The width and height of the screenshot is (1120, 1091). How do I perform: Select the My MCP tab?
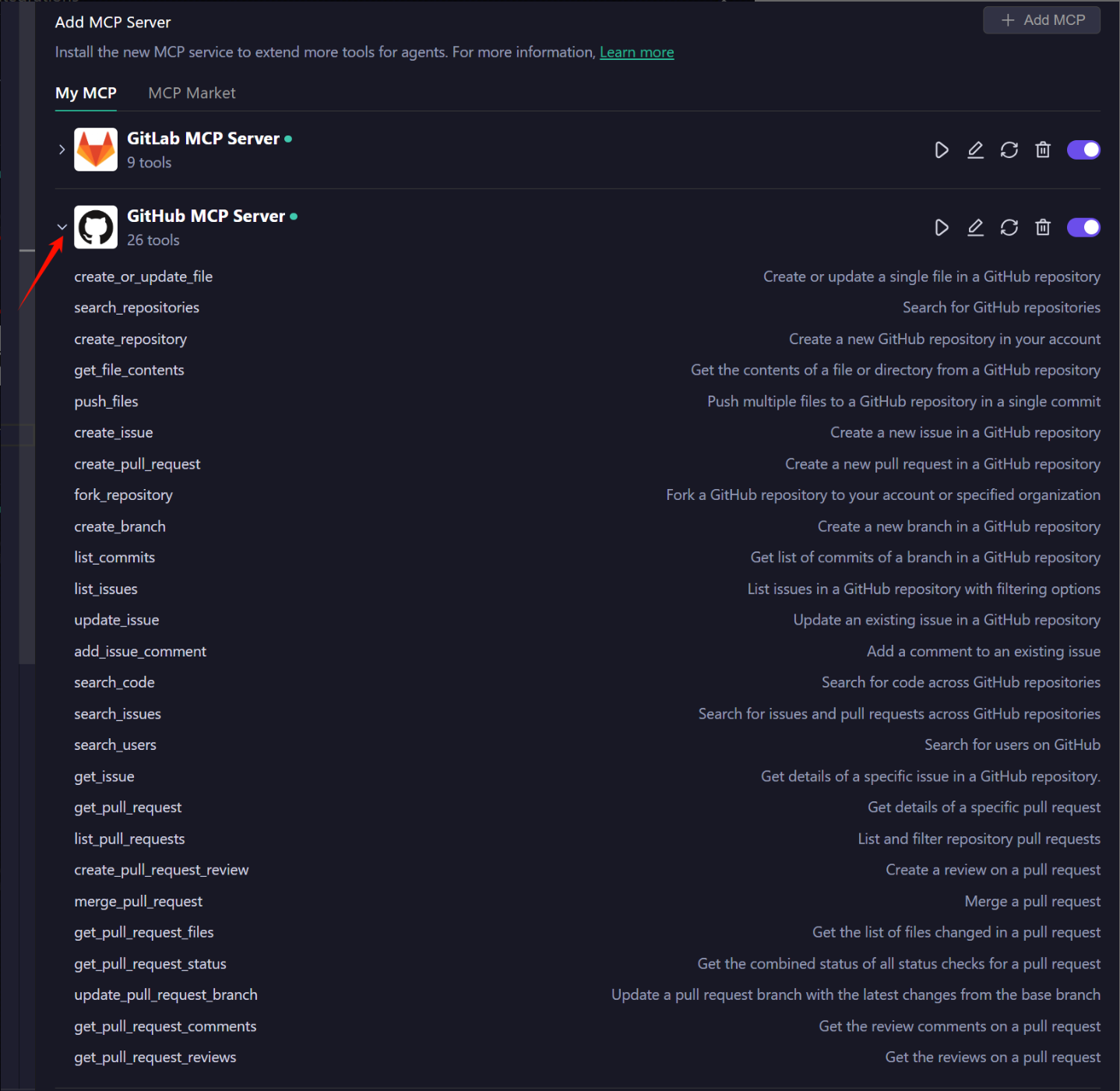[x=86, y=93]
